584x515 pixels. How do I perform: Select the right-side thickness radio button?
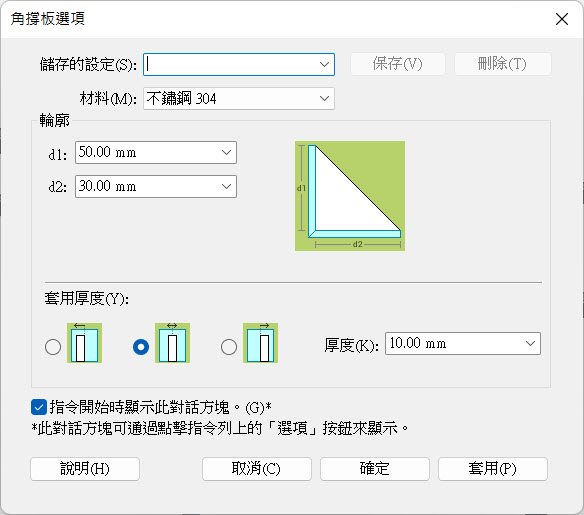click(x=229, y=347)
